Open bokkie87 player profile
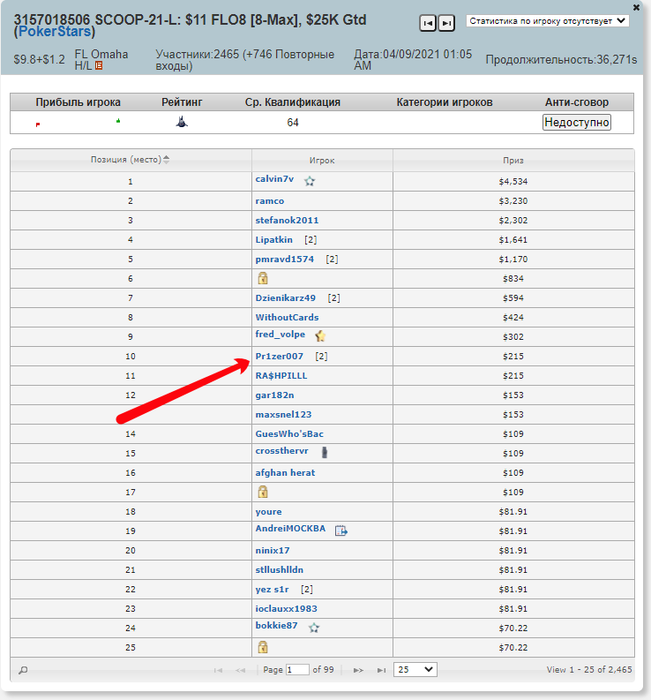This screenshot has width=651, height=700. [x=276, y=625]
